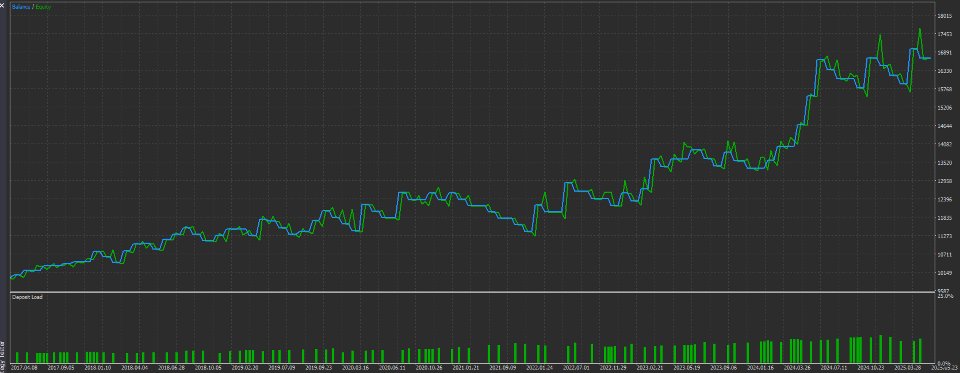Select the 2020.06.11 date label

click(x=392, y=369)
